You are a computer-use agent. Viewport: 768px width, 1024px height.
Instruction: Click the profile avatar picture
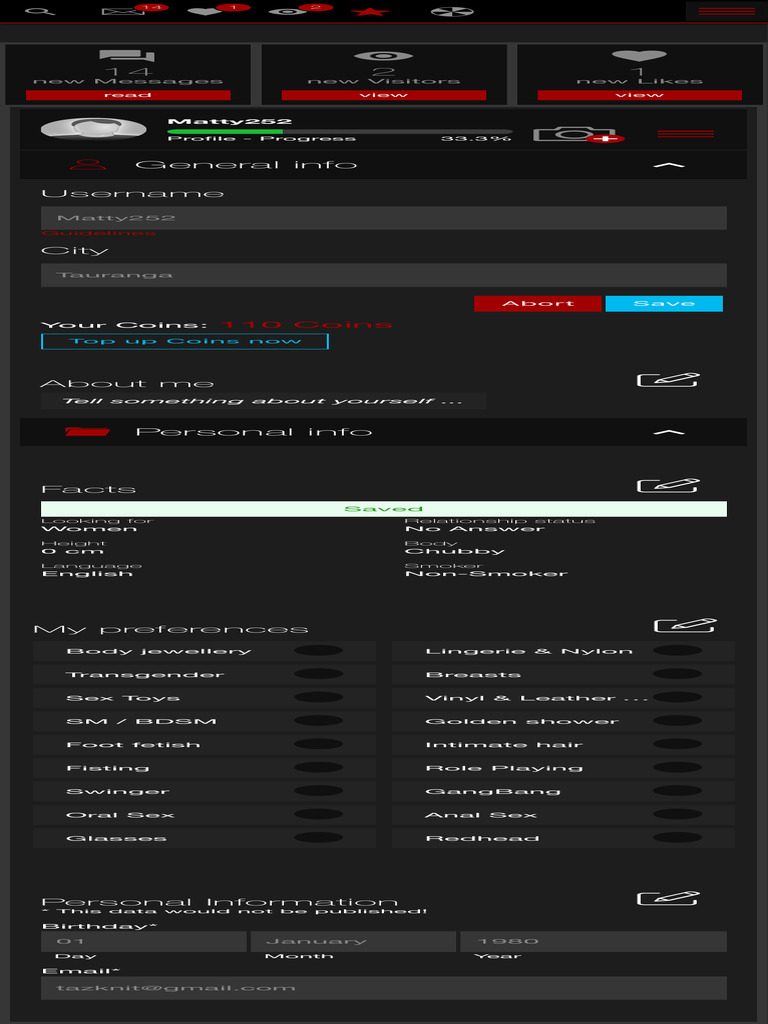pos(93,128)
